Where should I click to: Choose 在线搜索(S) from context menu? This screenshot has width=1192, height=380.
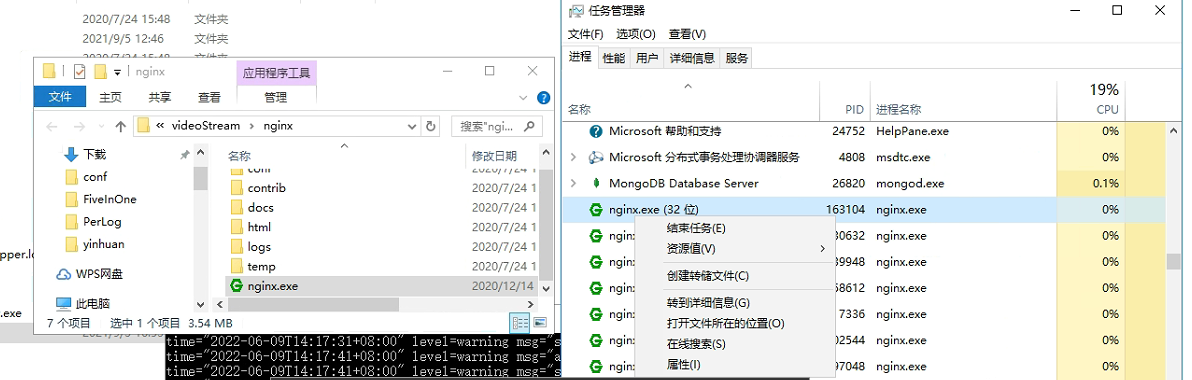pos(696,344)
